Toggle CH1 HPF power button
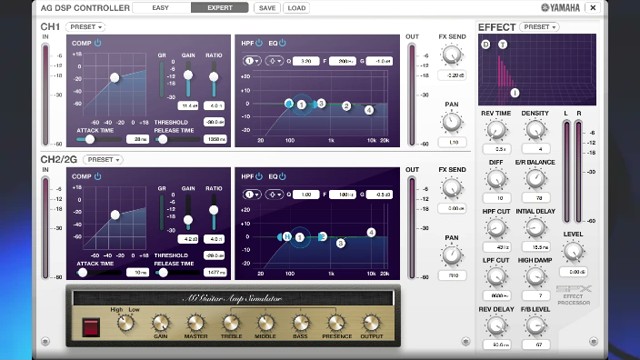The width and height of the screenshot is (640, 360). pos(259,43)
